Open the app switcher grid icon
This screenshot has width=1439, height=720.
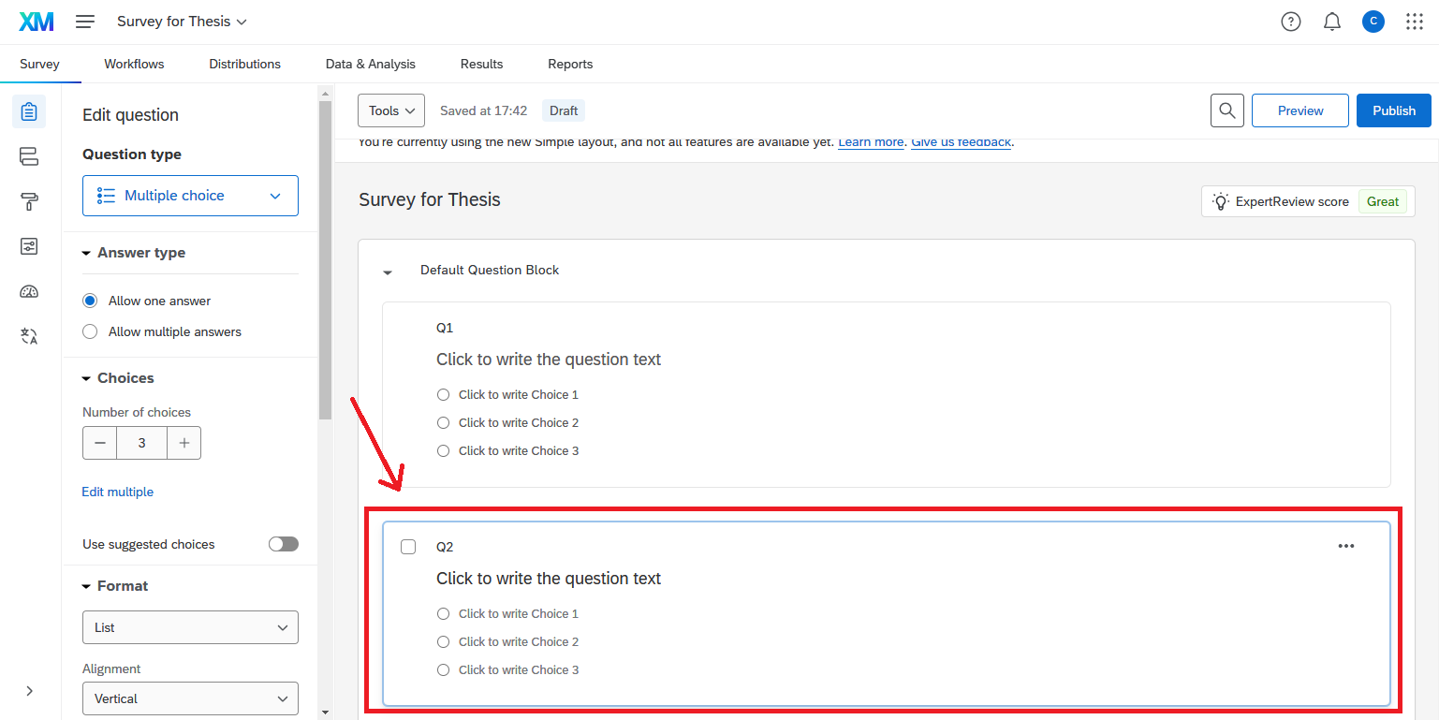click(1414, 21)
